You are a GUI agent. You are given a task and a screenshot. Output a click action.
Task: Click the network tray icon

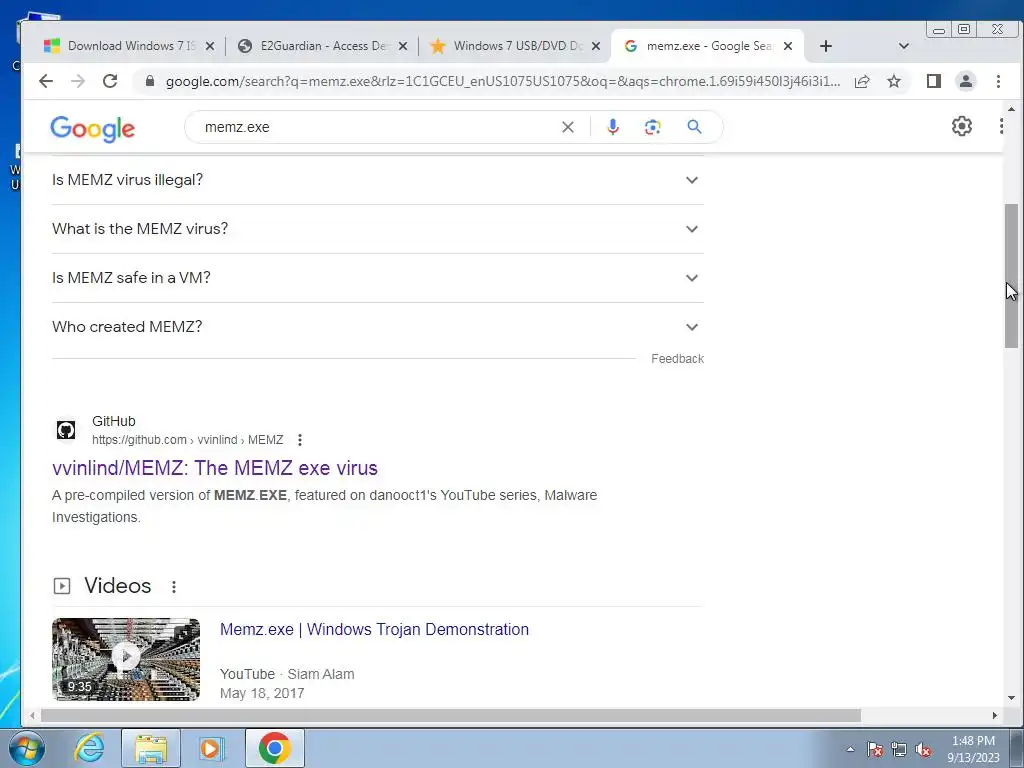pyautogui.click(x=899, y=749)
